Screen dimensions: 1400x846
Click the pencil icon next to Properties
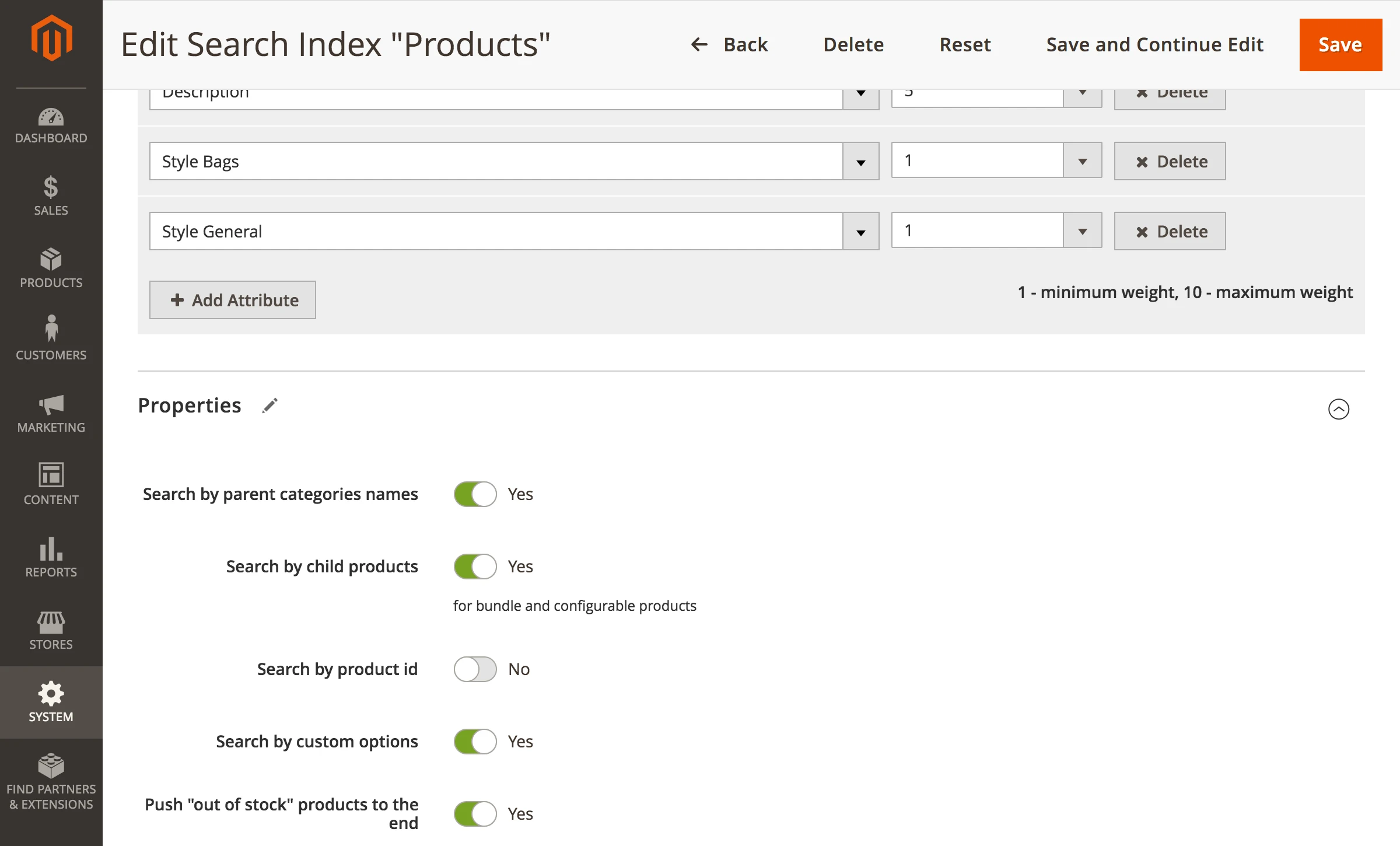click(x=269, y=405)
